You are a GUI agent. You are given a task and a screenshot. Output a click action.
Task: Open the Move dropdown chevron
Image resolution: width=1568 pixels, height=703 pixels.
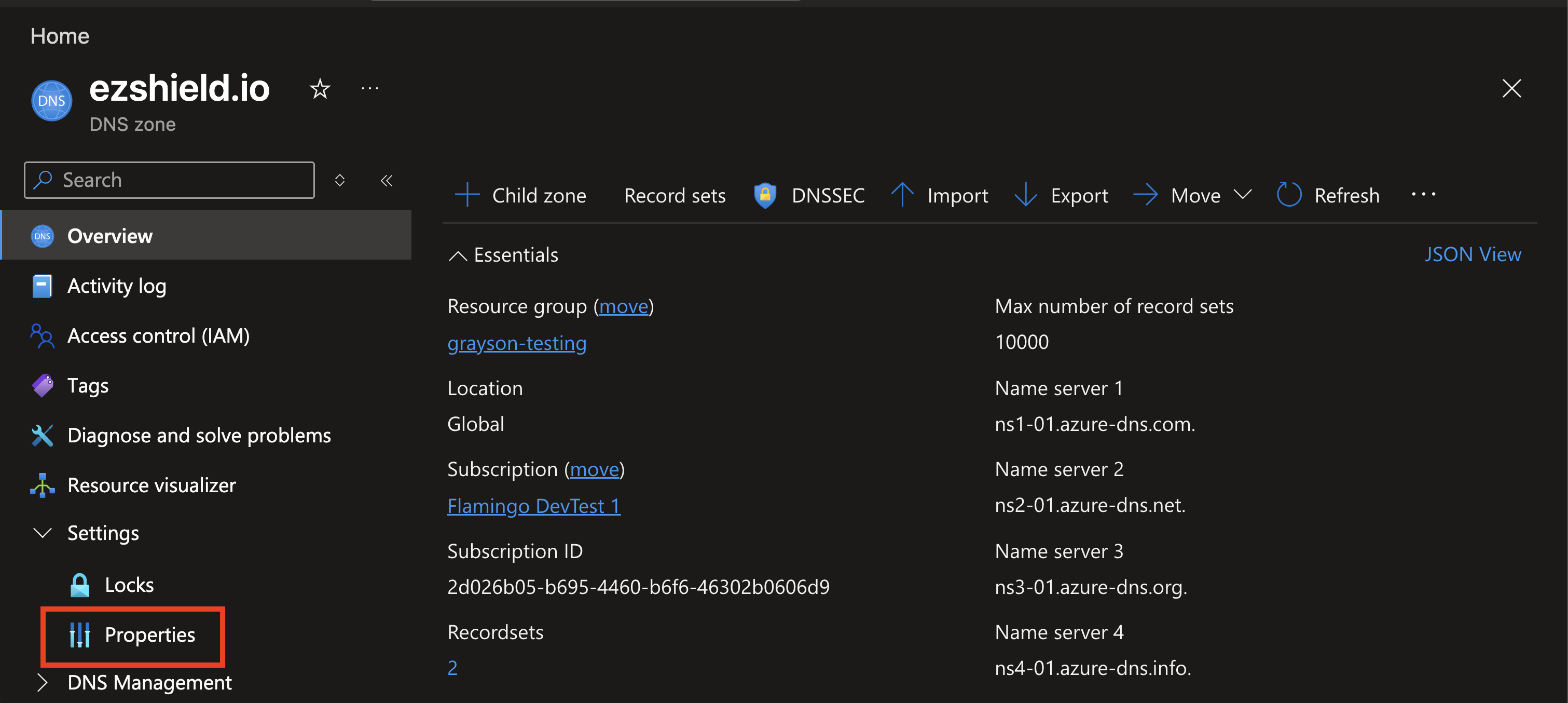pos(1242,195)
